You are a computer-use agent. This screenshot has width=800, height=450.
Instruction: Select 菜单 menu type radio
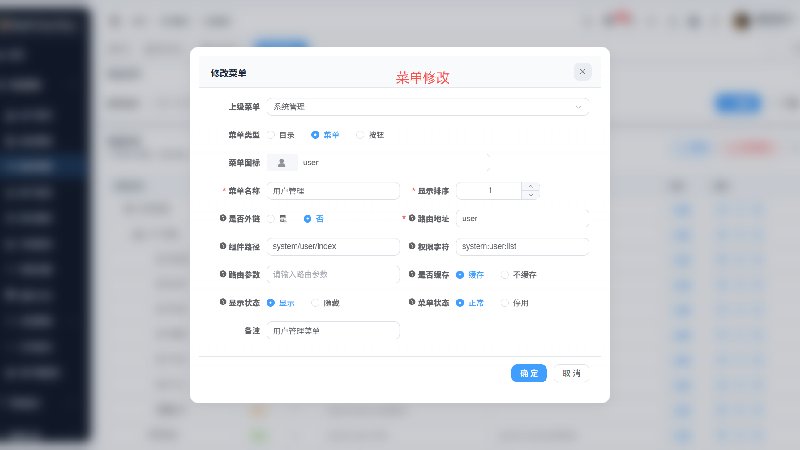(x=325, y=135)
